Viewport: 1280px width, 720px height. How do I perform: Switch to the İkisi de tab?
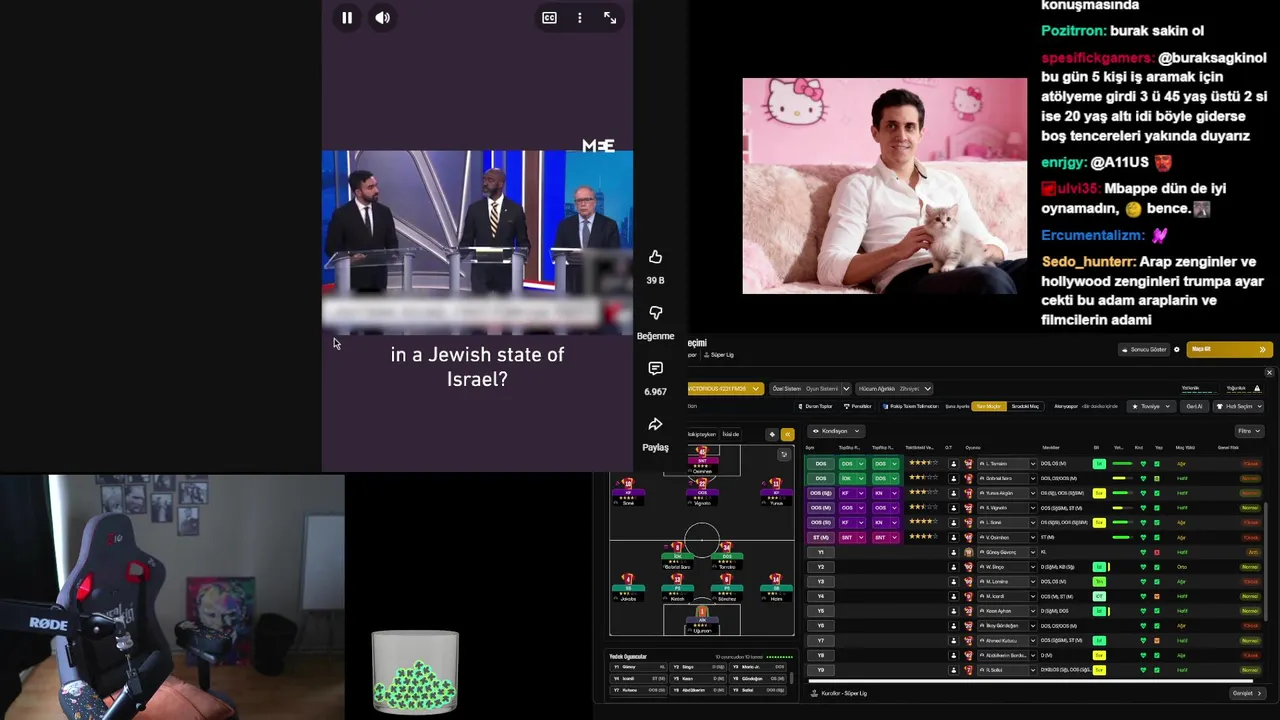tap(730, 434)
